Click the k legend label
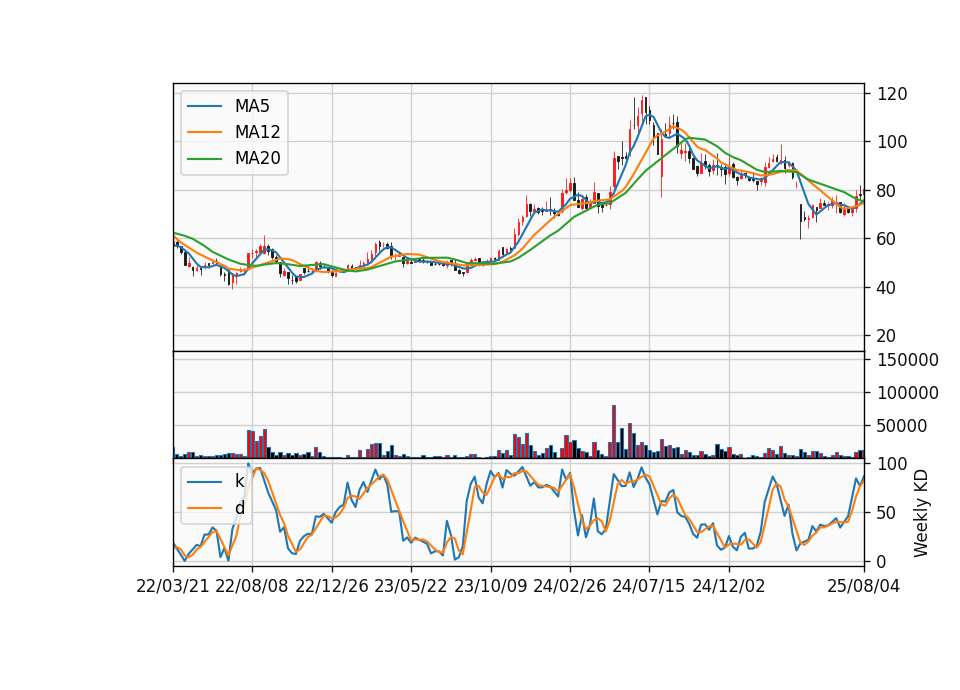 (x=239, y=481)
